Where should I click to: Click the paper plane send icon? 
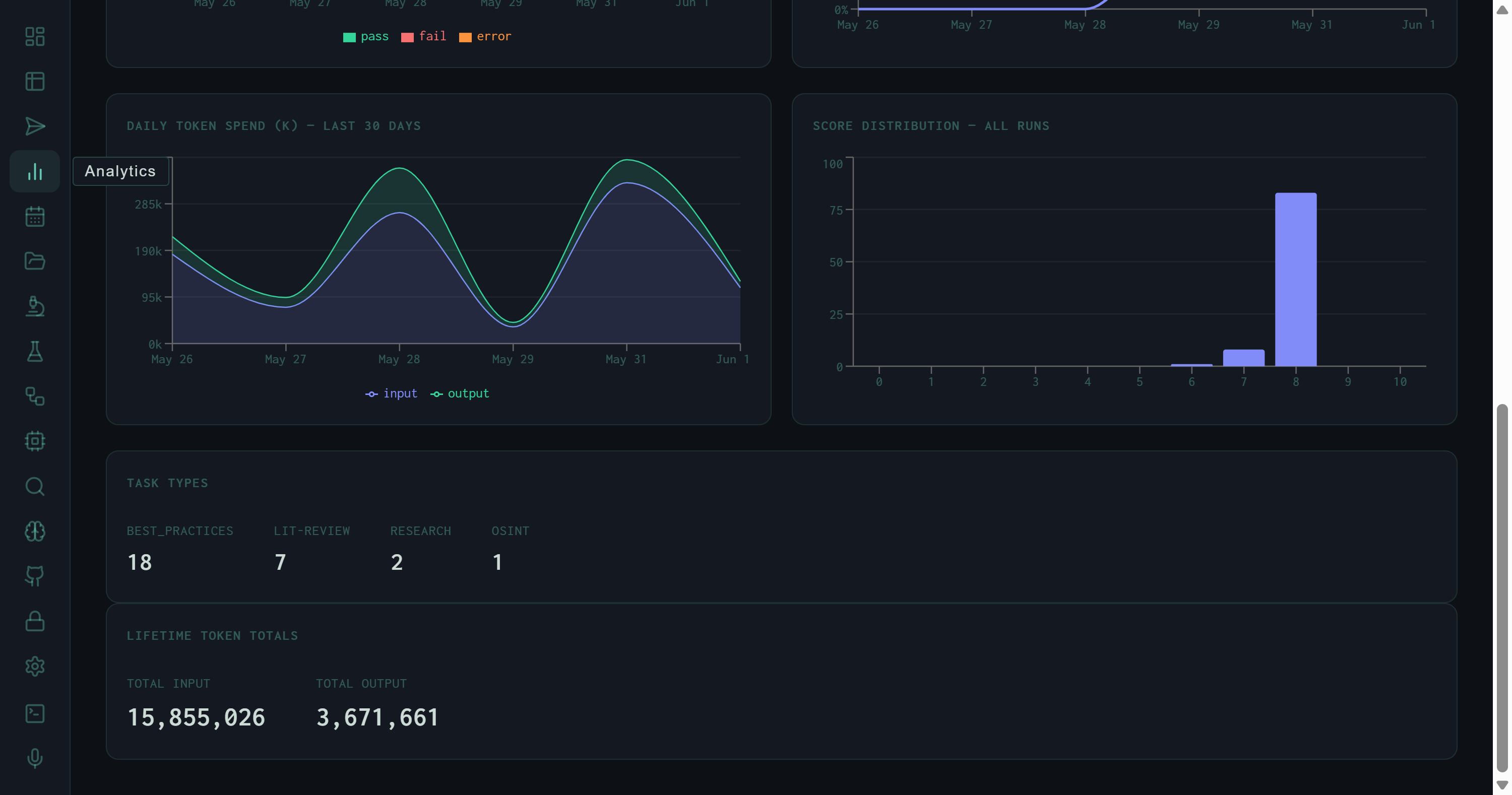35,126
